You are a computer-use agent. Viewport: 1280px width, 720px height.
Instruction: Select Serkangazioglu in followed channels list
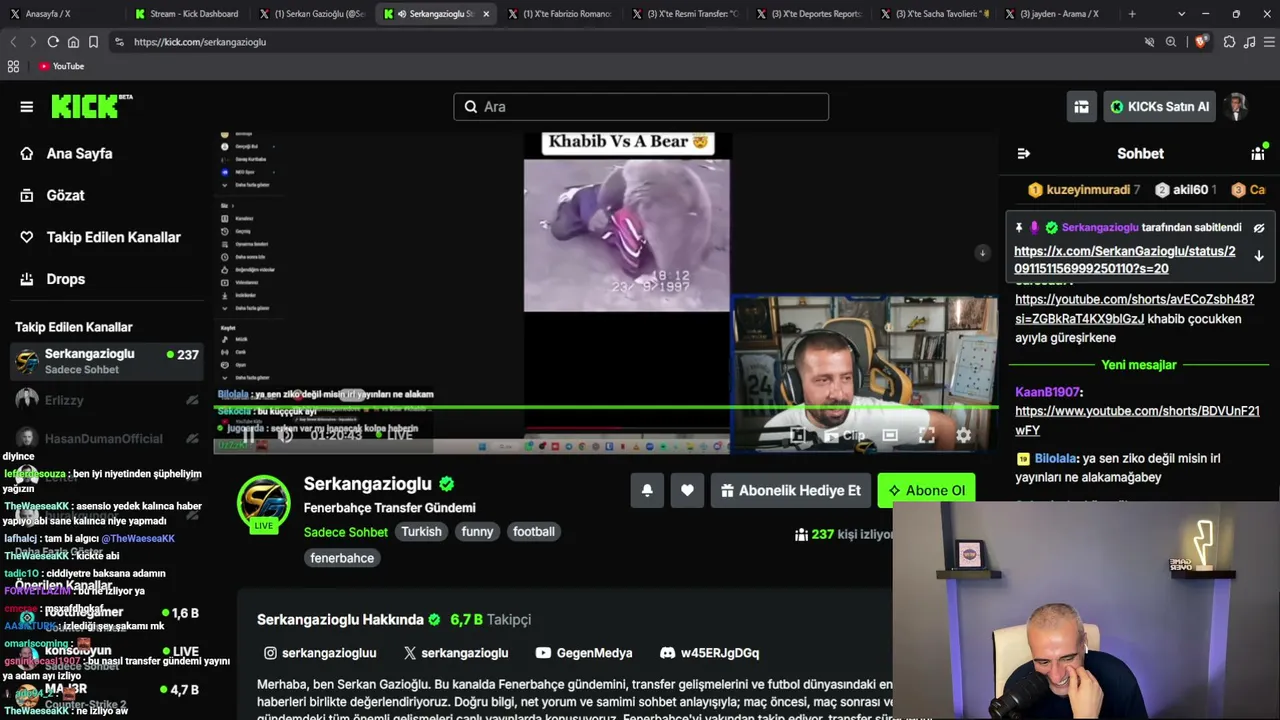point(107,361)
